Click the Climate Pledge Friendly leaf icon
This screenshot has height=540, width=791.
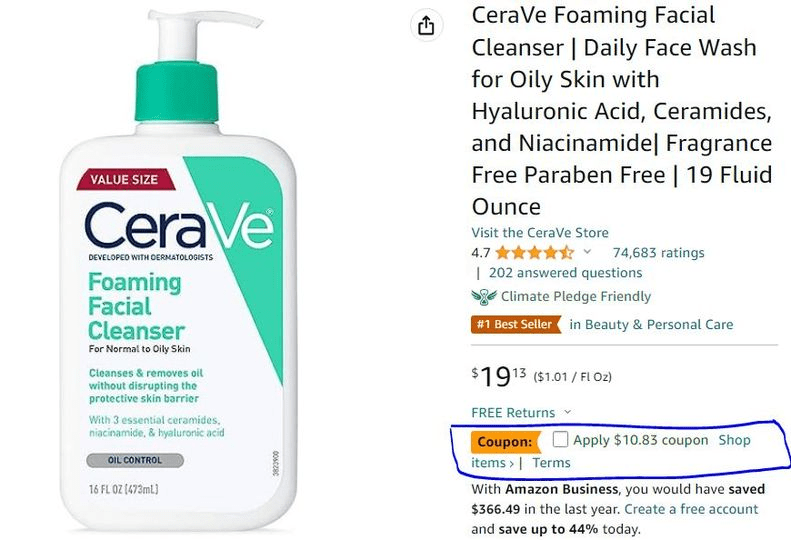[x=484, y=297]
